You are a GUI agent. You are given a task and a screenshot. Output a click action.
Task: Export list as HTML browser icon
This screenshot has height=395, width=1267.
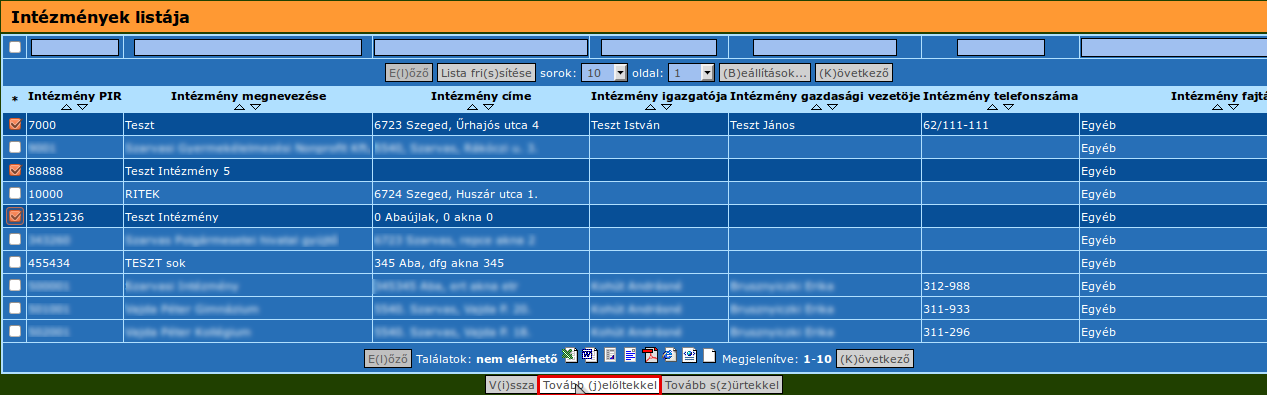[669, 355]
